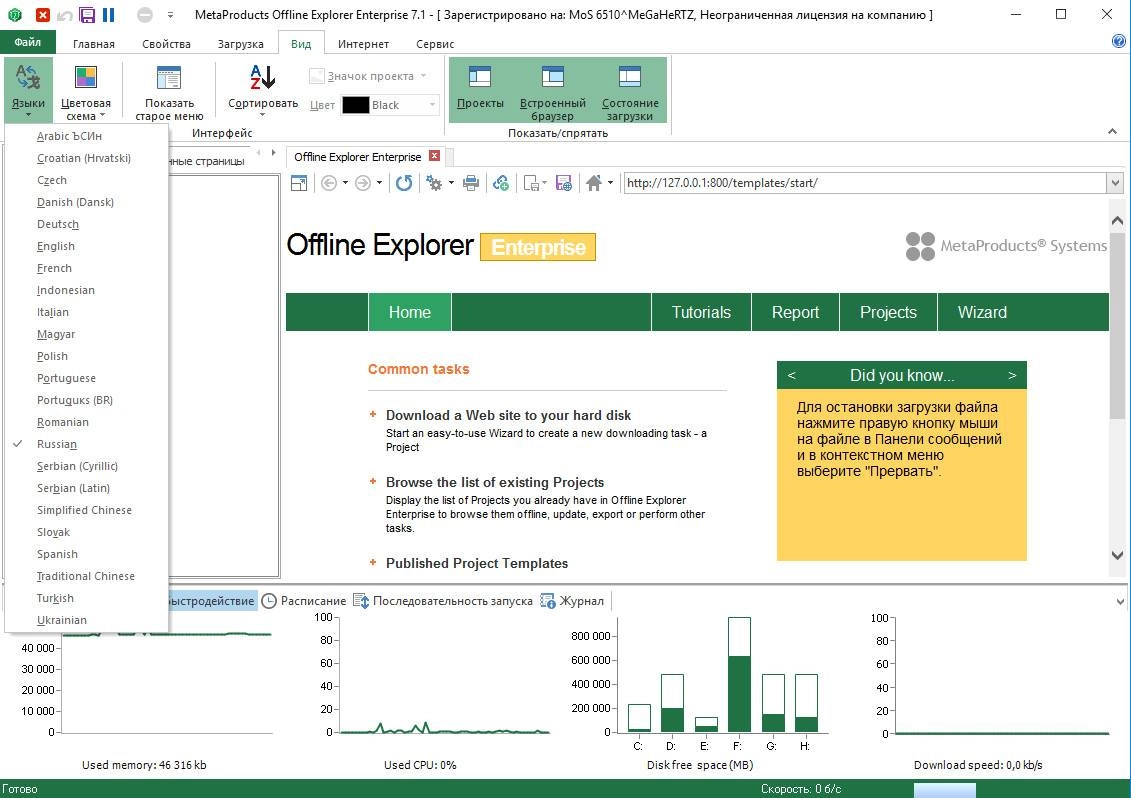The width and height of the screenshot is (1131, 798).
Task: Switch to the Сервис ribbon tab
Action: click(x=435, y=44)
